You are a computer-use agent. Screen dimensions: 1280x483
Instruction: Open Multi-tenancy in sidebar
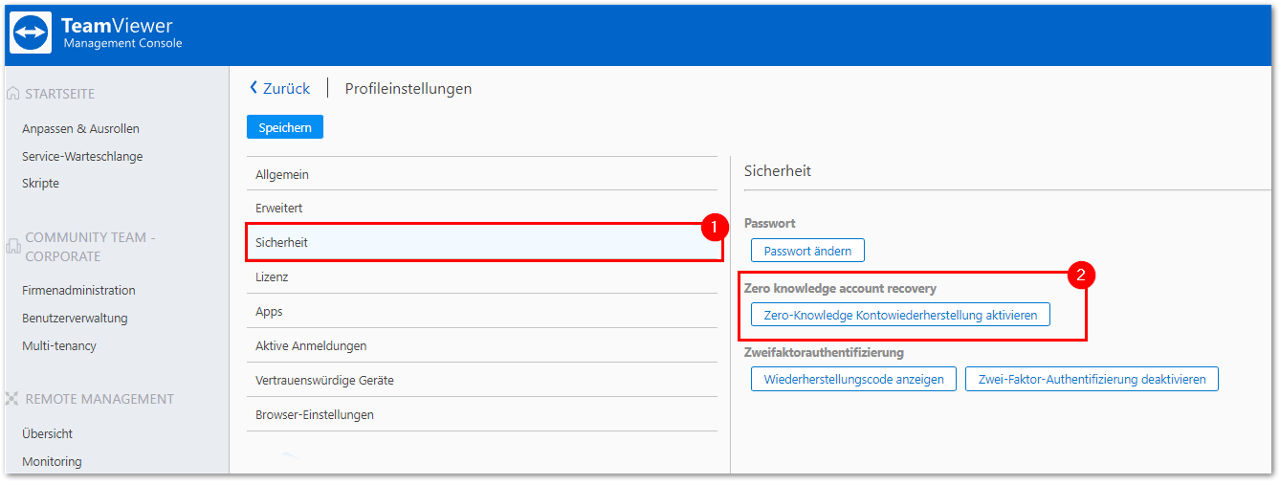59,346
